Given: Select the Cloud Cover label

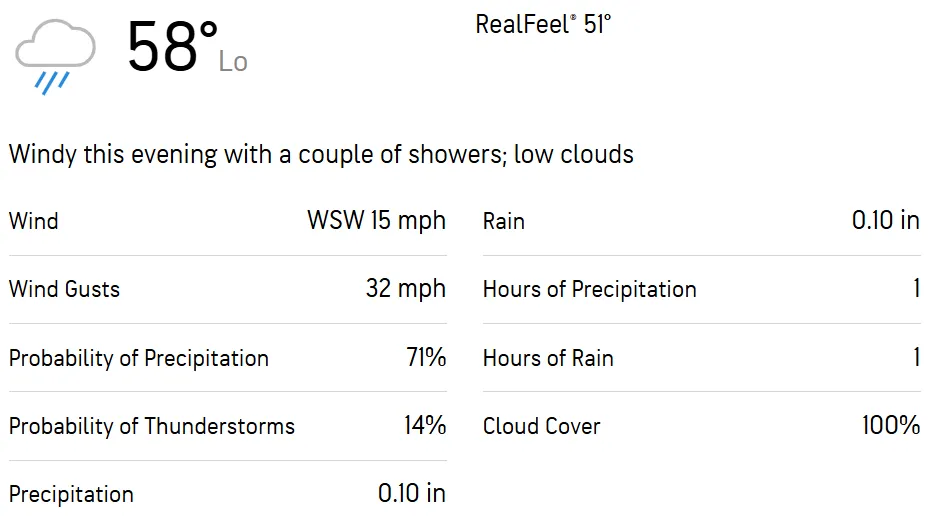Looking at the screenshot, I should 542,426.
